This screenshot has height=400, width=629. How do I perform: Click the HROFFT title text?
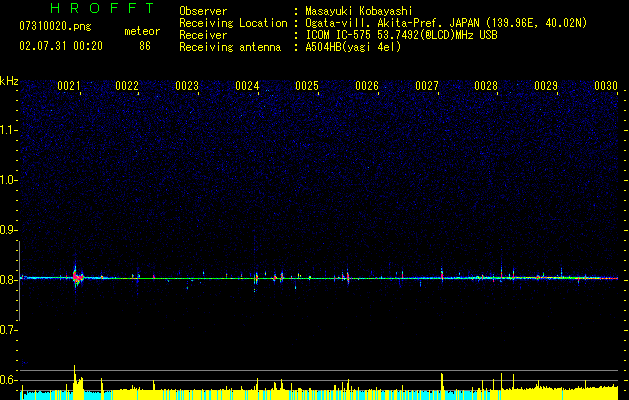point(102,8)
